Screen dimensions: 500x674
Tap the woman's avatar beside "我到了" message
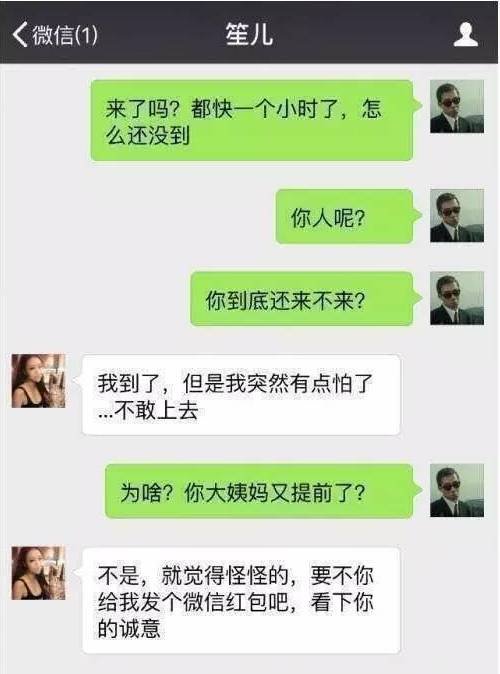click(x=38, y=381)
